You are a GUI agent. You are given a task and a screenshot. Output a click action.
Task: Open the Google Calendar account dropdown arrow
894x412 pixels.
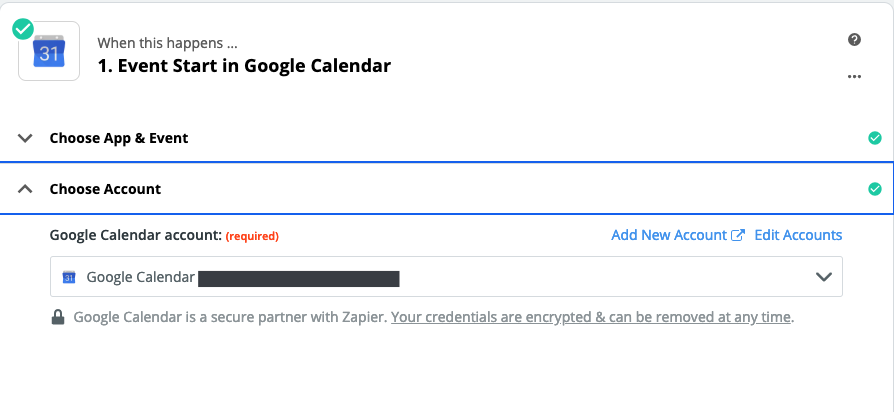point(824,277)
